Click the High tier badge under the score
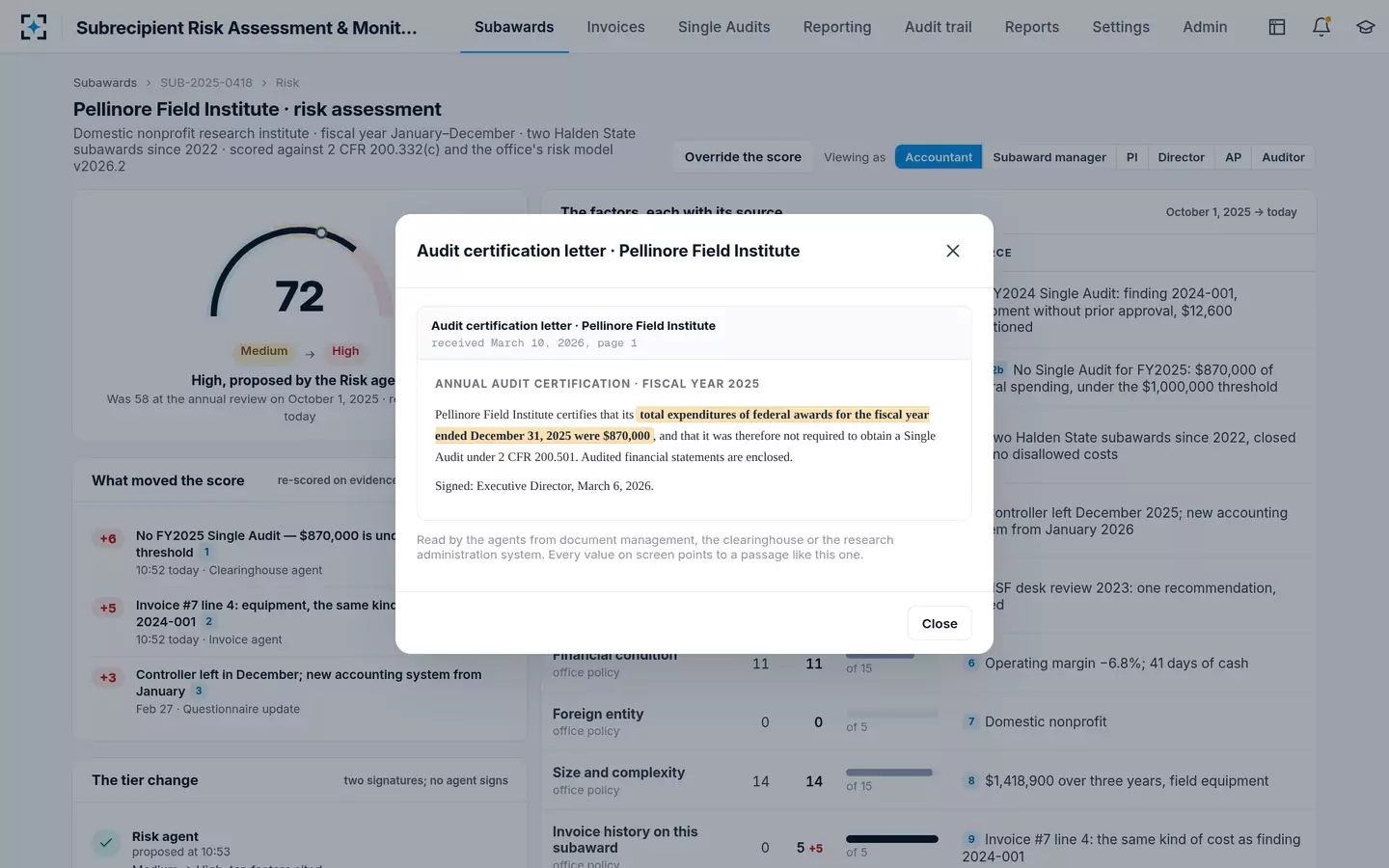This screenshot has width=1389, height=868. tap(345, 351)
